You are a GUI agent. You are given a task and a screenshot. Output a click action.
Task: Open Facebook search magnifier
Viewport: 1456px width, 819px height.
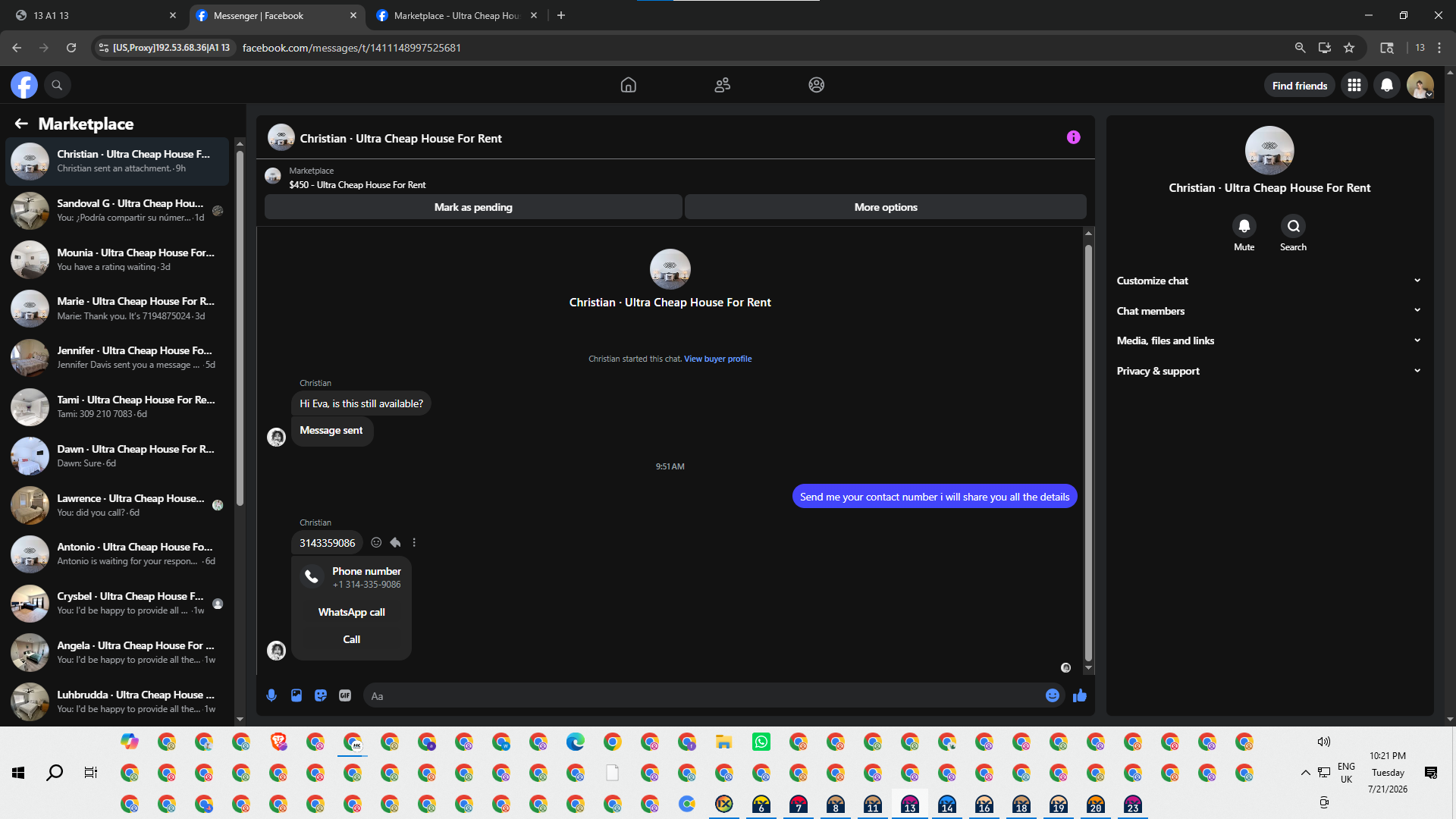pos(57,85)
